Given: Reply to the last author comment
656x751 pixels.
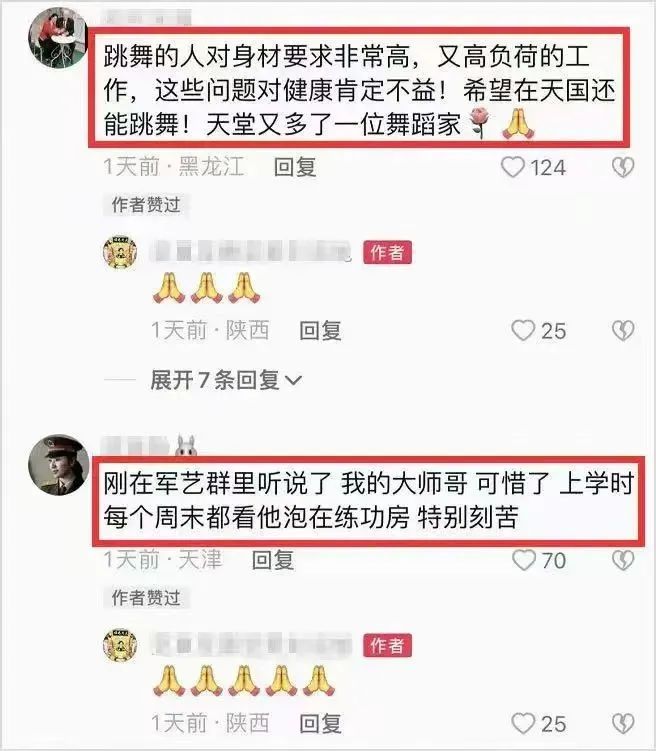Looking at the screenshot, I should [320, 723].
